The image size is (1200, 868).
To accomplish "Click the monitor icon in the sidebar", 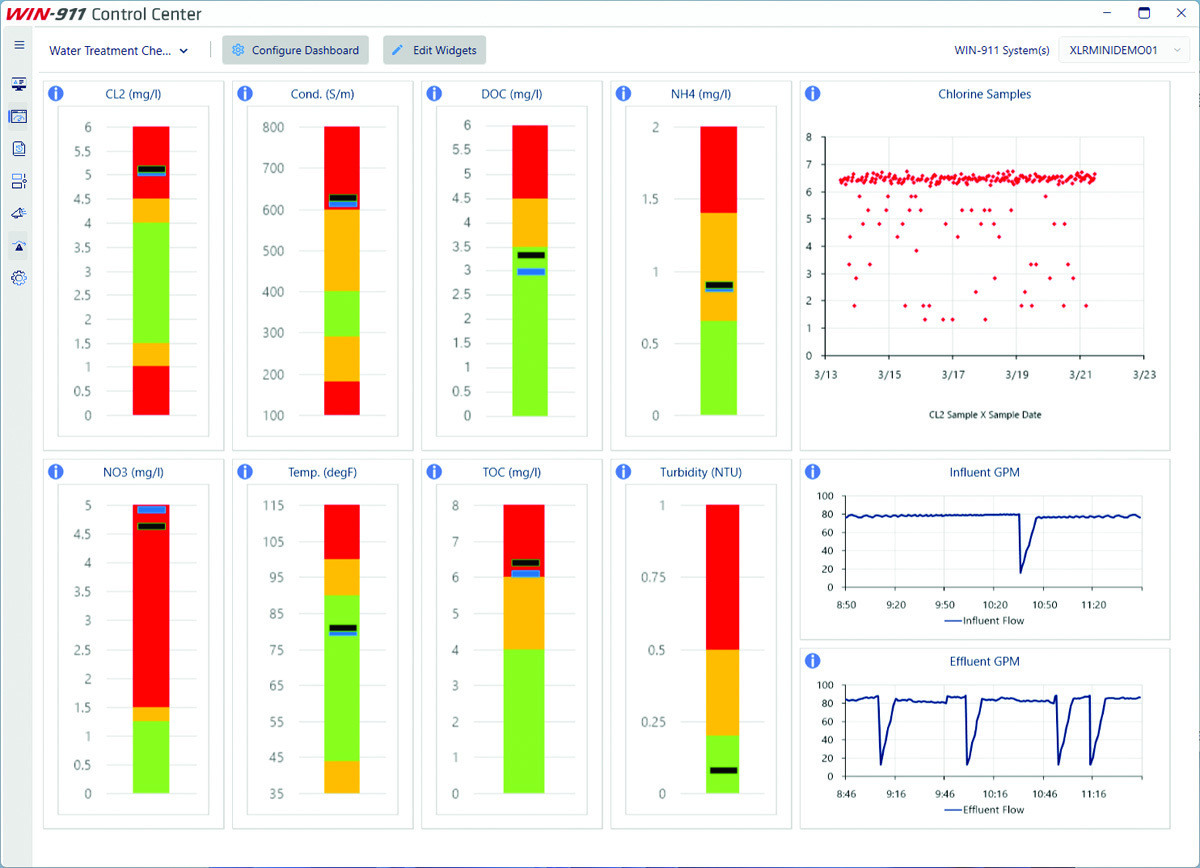I will (19, 84).
